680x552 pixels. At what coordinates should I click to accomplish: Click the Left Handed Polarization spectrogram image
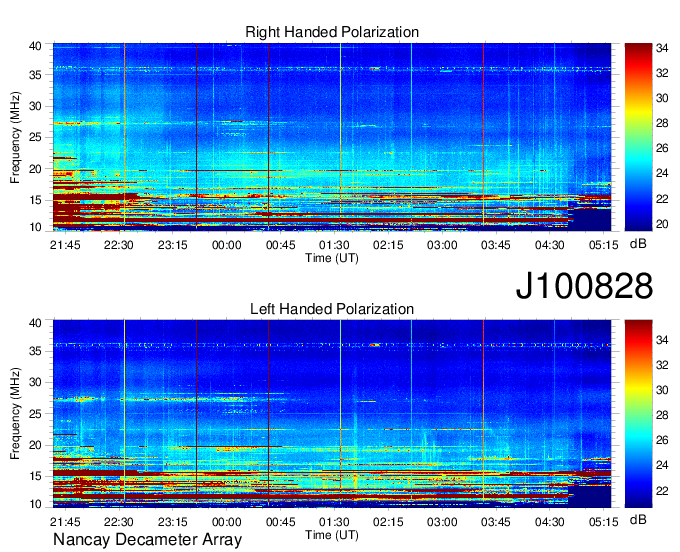coord(332,414)
